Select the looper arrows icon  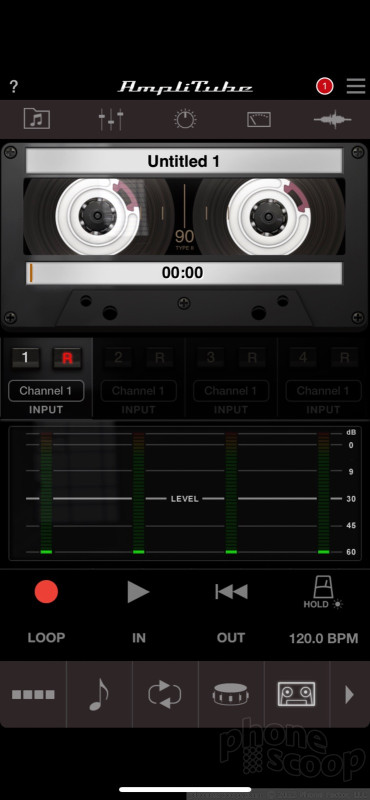pyautogui.click(x=165, y=694)
